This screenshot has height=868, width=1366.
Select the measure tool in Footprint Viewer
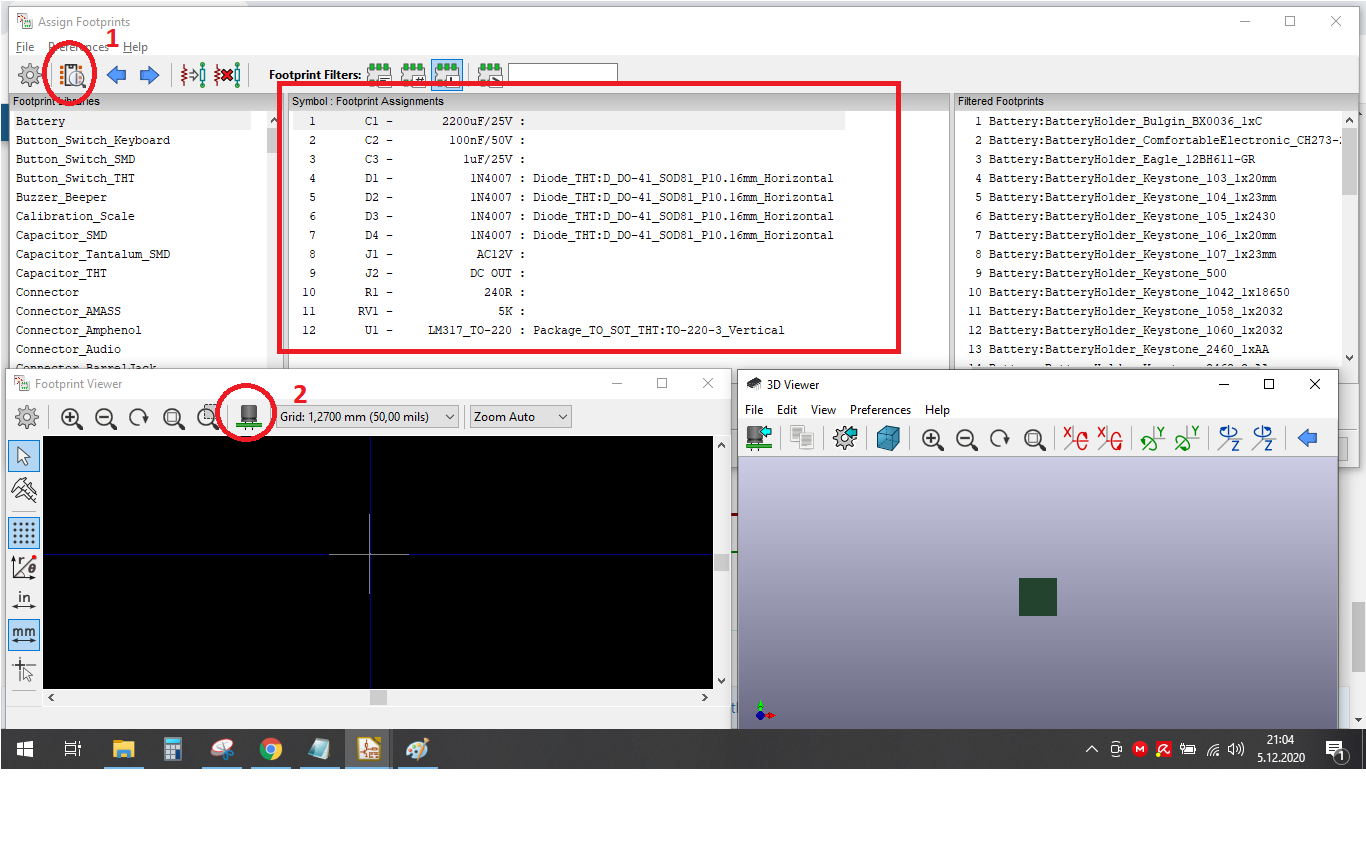pos(24,490)
